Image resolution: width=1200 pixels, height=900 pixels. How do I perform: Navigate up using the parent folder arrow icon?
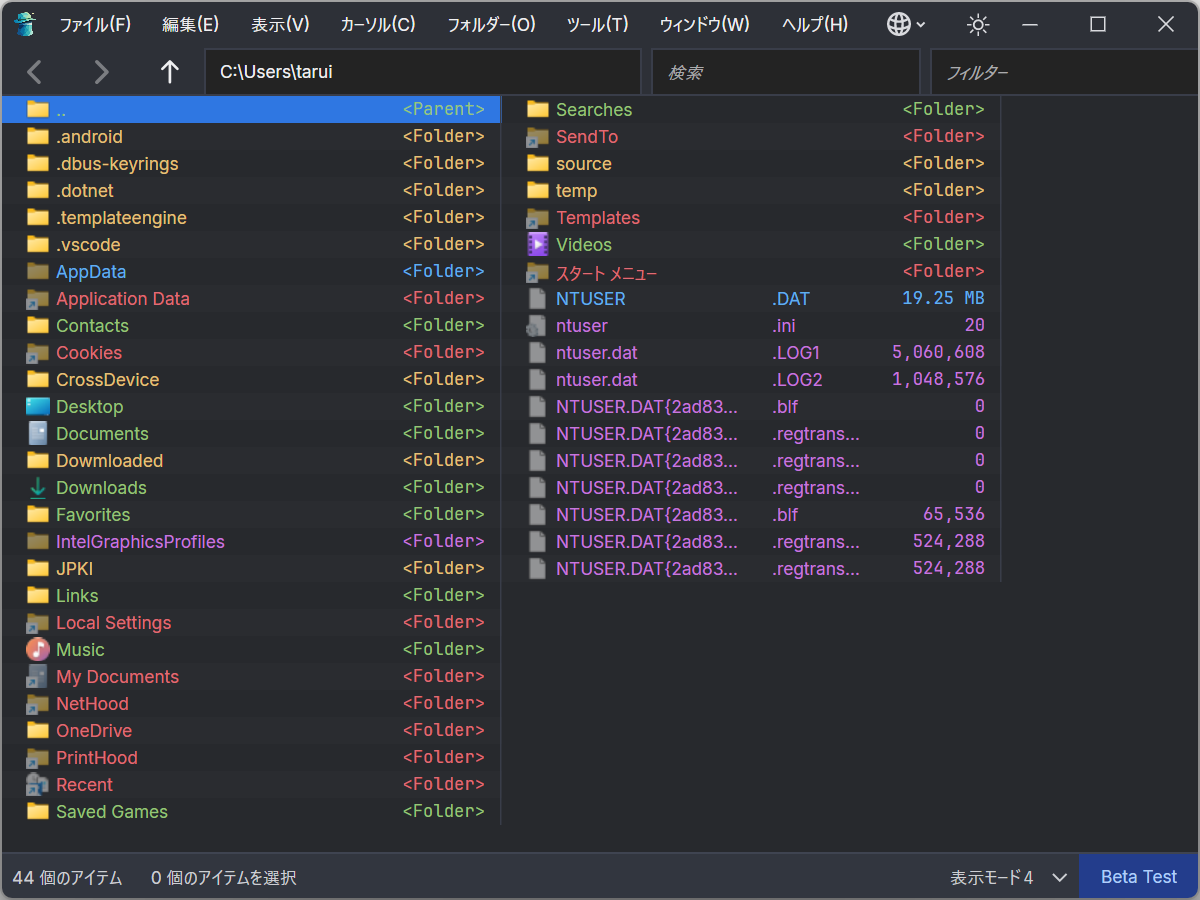[169, 71]
